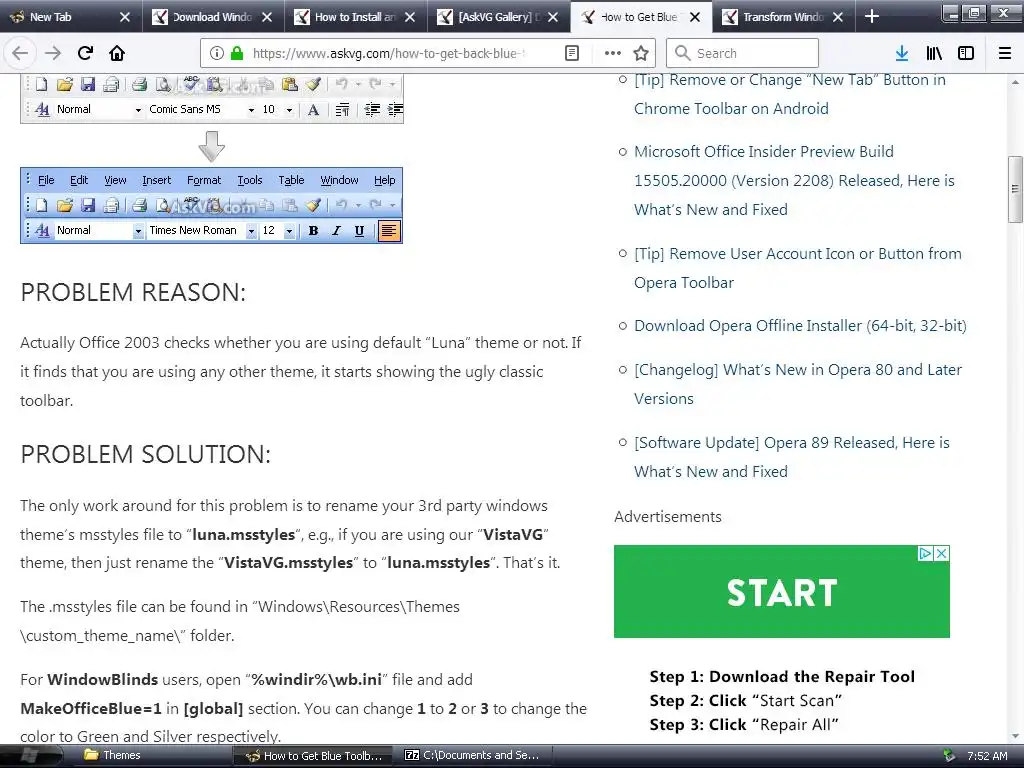Open page actions three-dot menu
The width and height of the screenshot is (1024, 768).
[x=613, y=54]
